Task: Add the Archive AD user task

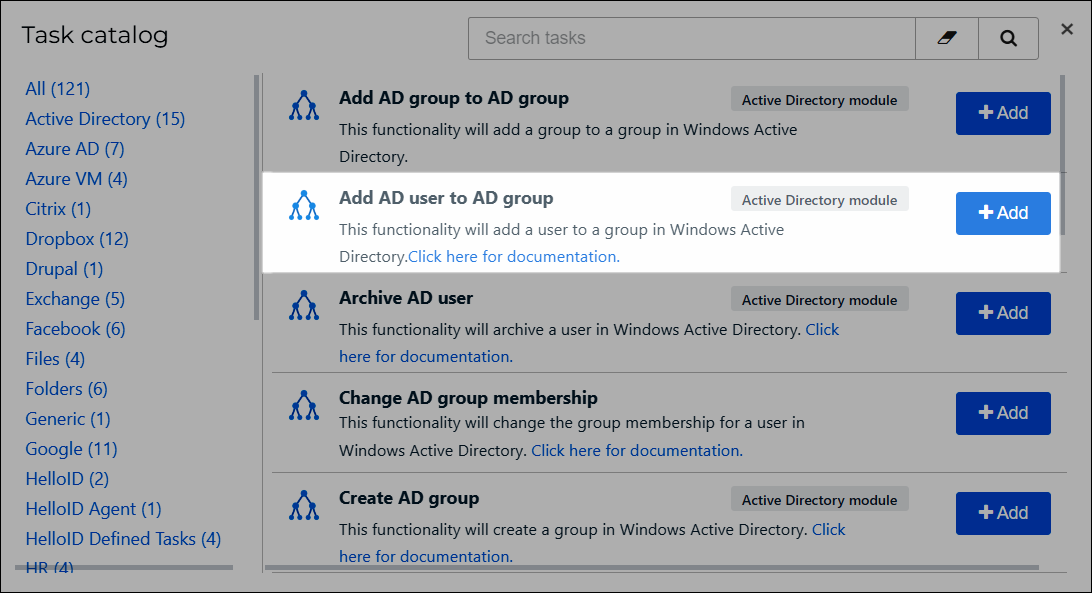Action: tap(1003, 313)
